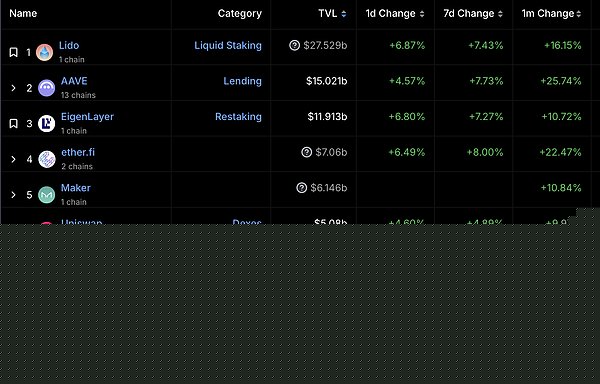Expand the ether.fi row chevron
The height and width of the screenshot is (384, 600).
point(13,159)
